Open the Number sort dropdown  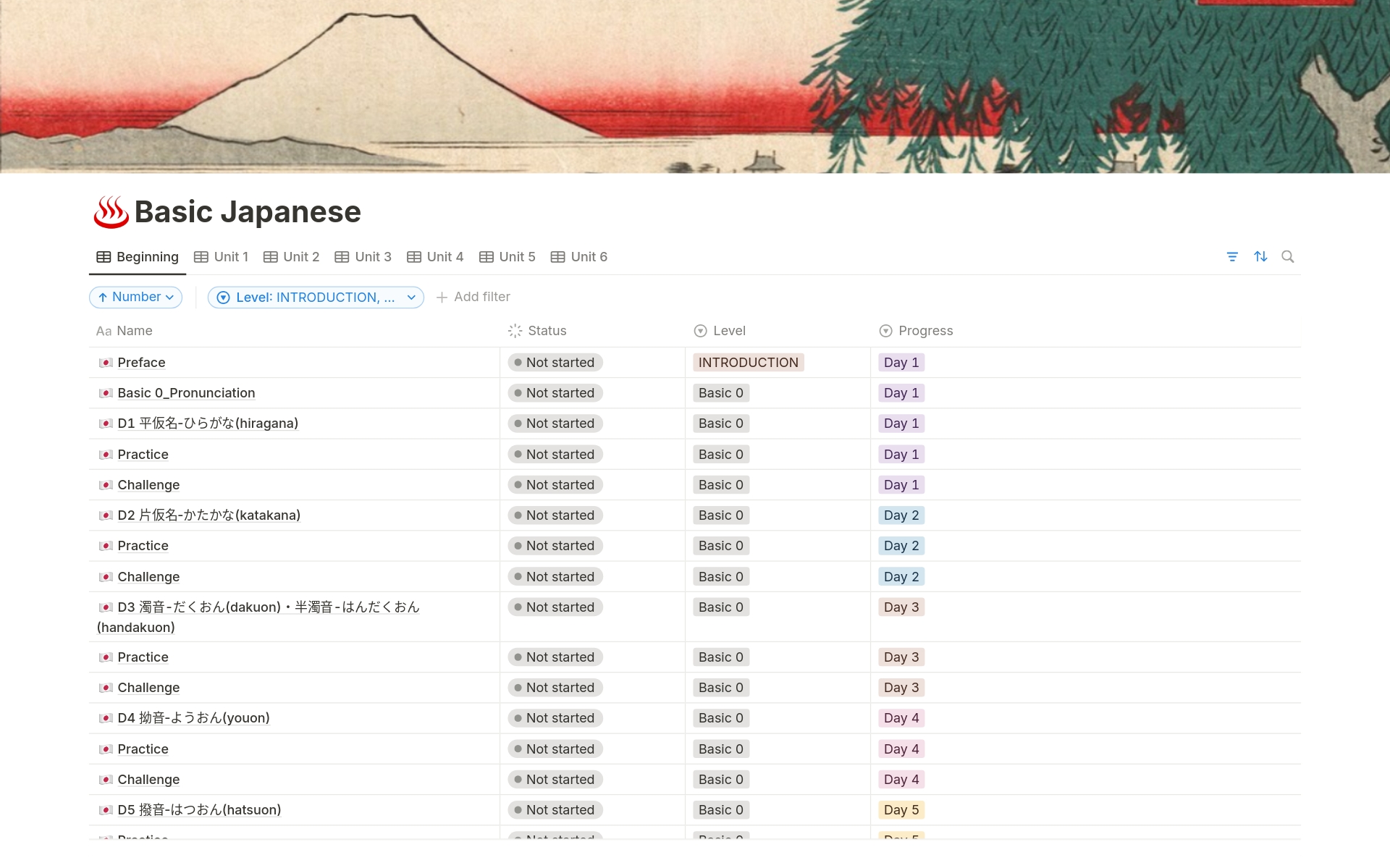[135, 297]
